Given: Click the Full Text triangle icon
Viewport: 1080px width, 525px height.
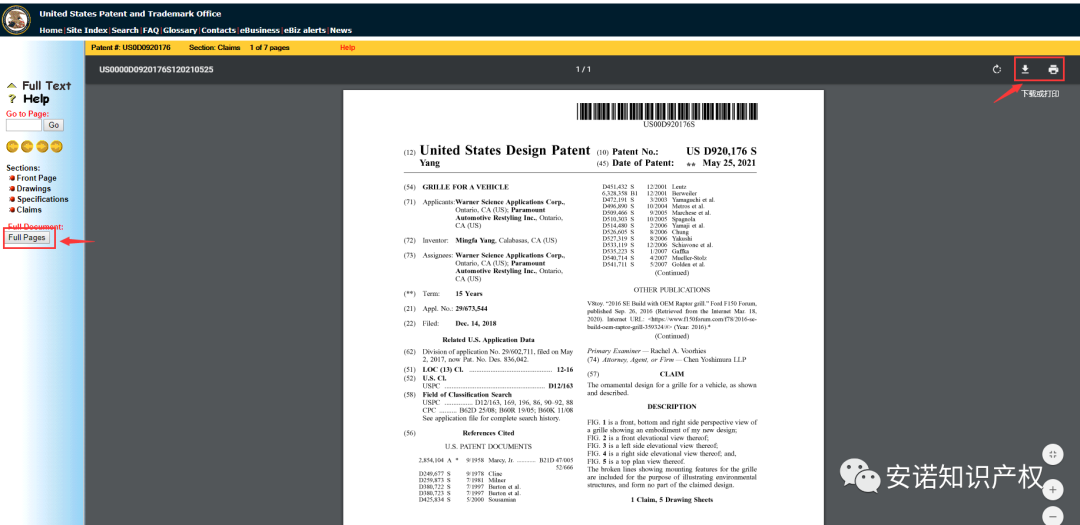Looking at the screenshot, I should point(11,86).
